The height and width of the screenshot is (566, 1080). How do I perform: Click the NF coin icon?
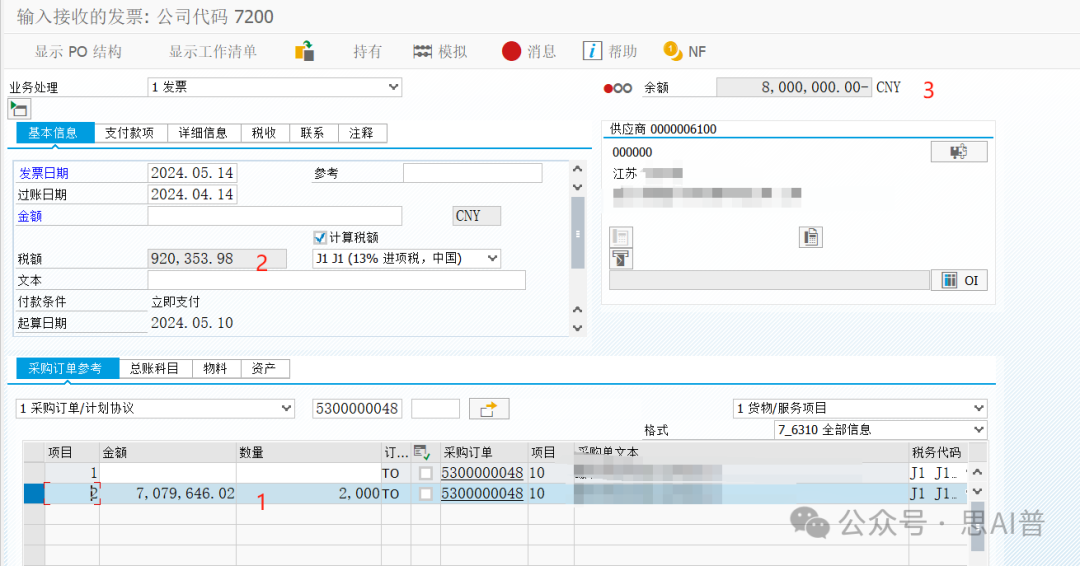pos(672,51)
